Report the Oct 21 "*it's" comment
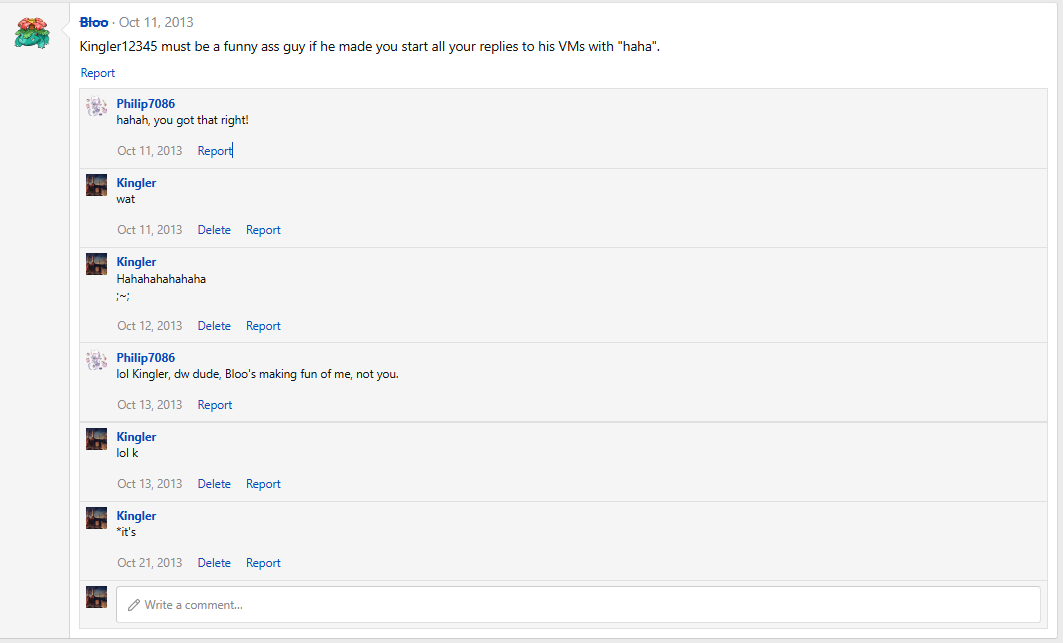Image resolution: width=1063 pixels, height=643 pixels. 263,563
